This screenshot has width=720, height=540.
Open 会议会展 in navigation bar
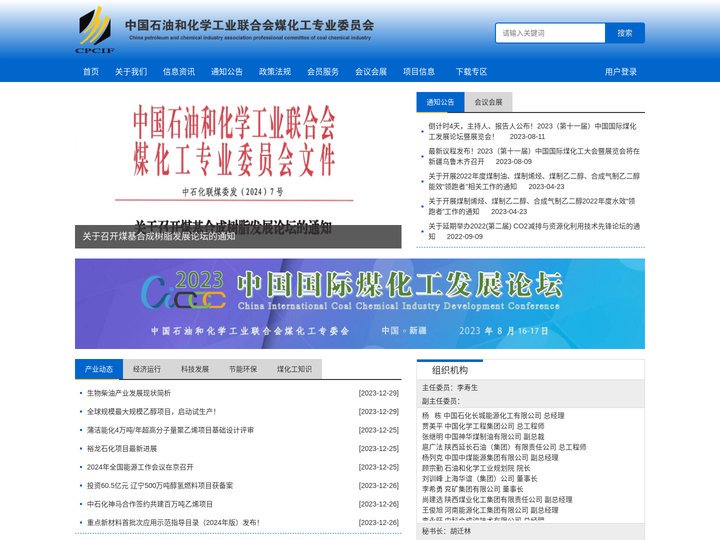371,72
